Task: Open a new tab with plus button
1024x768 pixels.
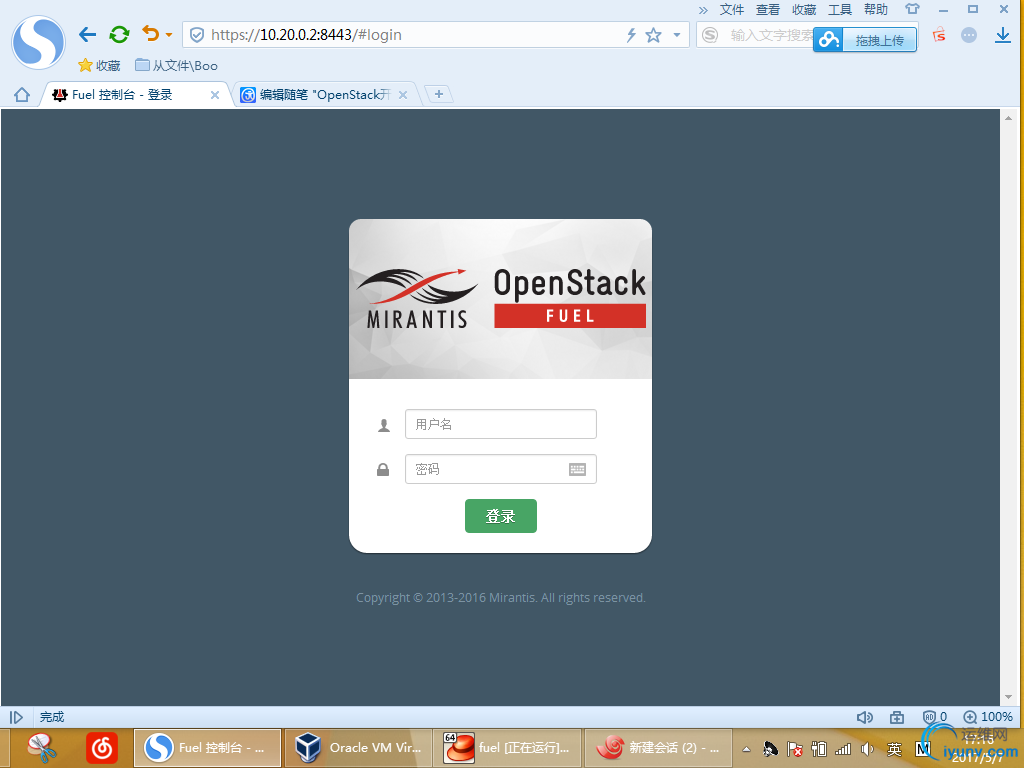Action: click(x=439, y=94)
